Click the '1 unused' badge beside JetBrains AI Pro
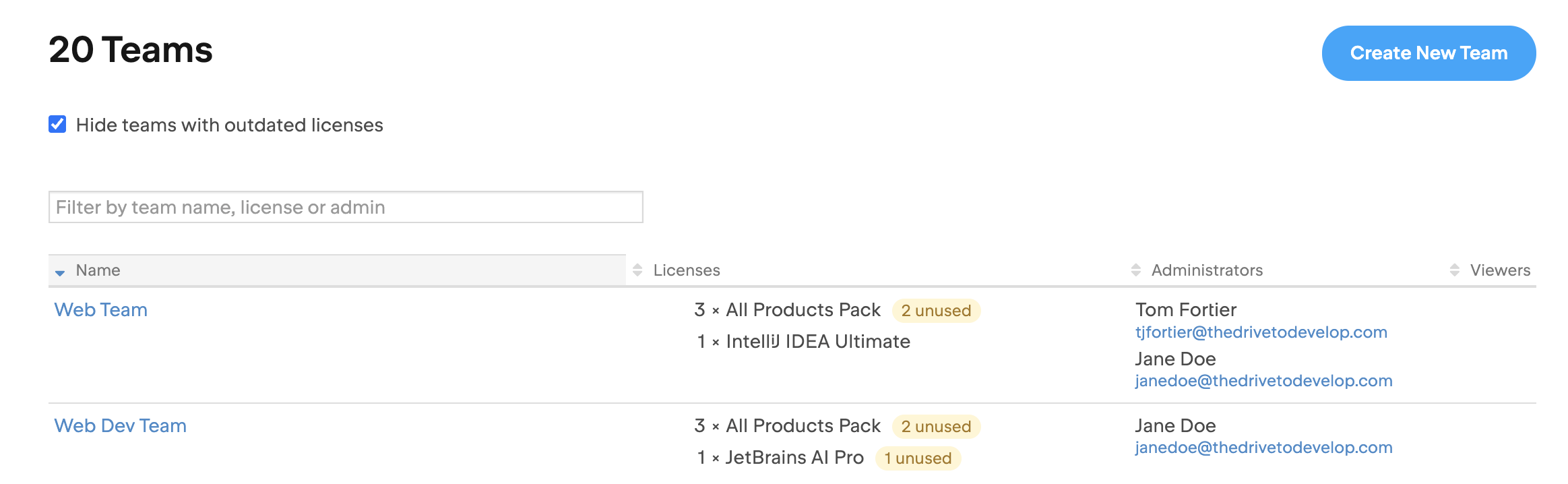This screenshot has width=1568, height=484. (917, 458)
